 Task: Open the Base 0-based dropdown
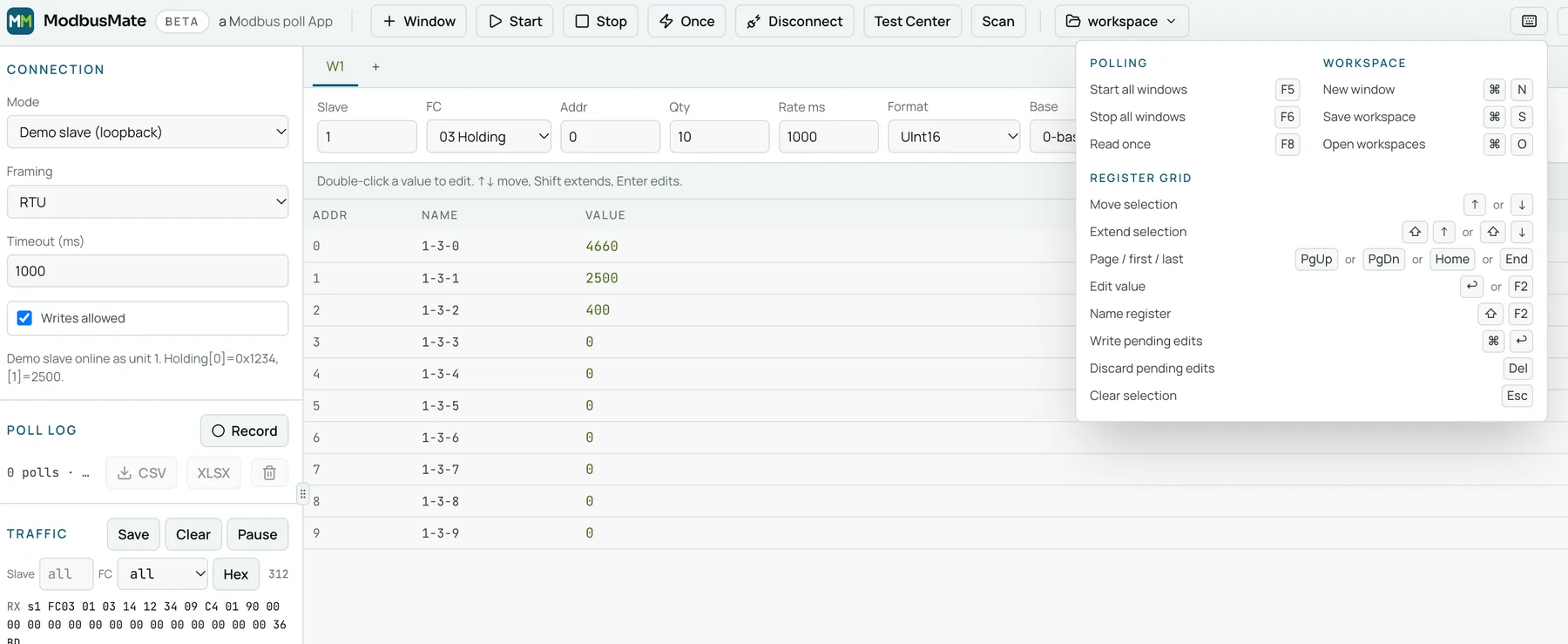click(x=1053, y=137)
